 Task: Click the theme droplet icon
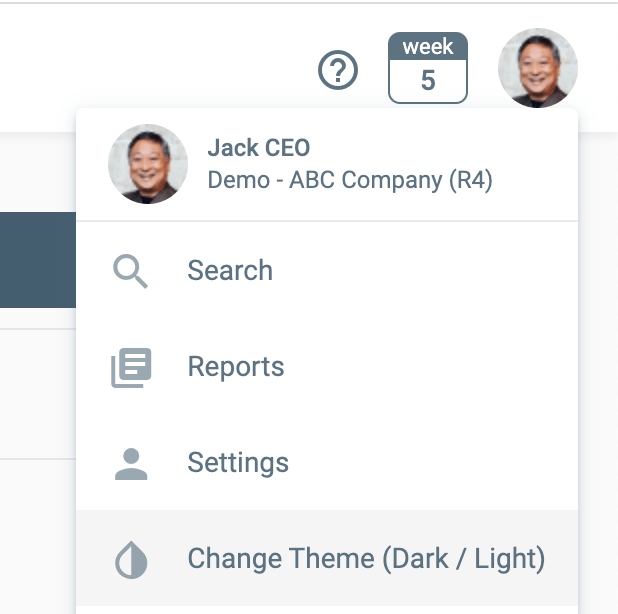click(130, 559)
